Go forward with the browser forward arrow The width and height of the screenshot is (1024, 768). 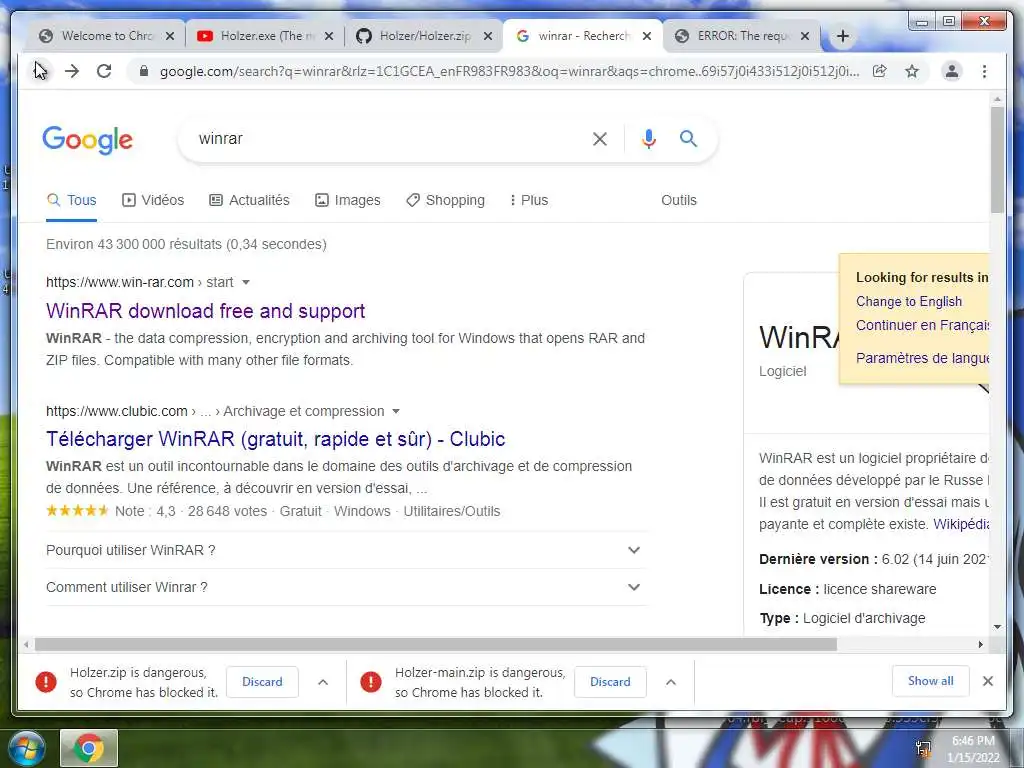[72, 71]
